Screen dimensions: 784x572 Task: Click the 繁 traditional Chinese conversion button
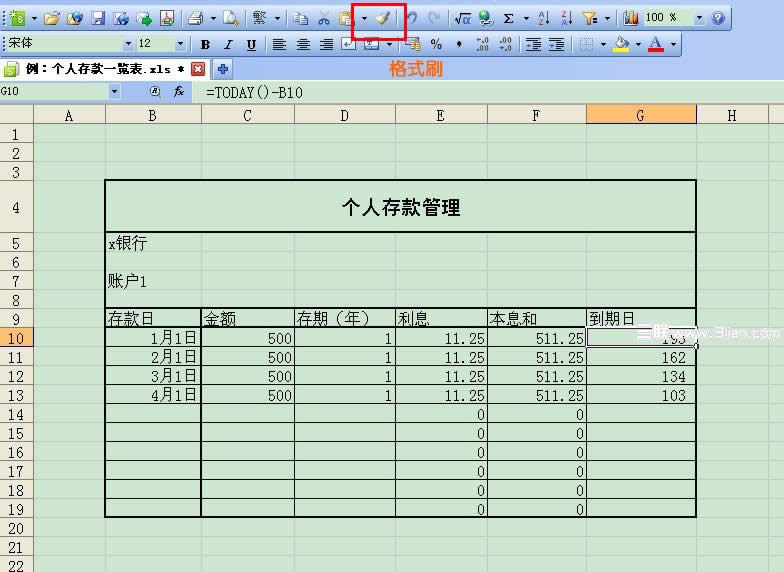tap(260, 18)
